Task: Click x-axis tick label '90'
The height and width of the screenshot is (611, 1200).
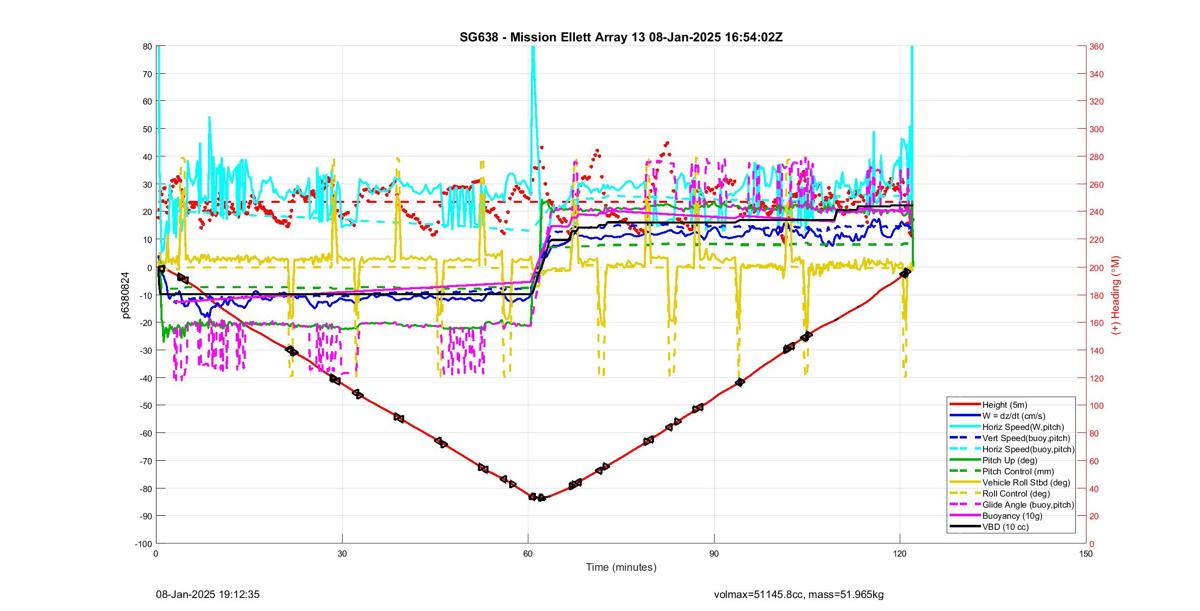Action: 714,553
